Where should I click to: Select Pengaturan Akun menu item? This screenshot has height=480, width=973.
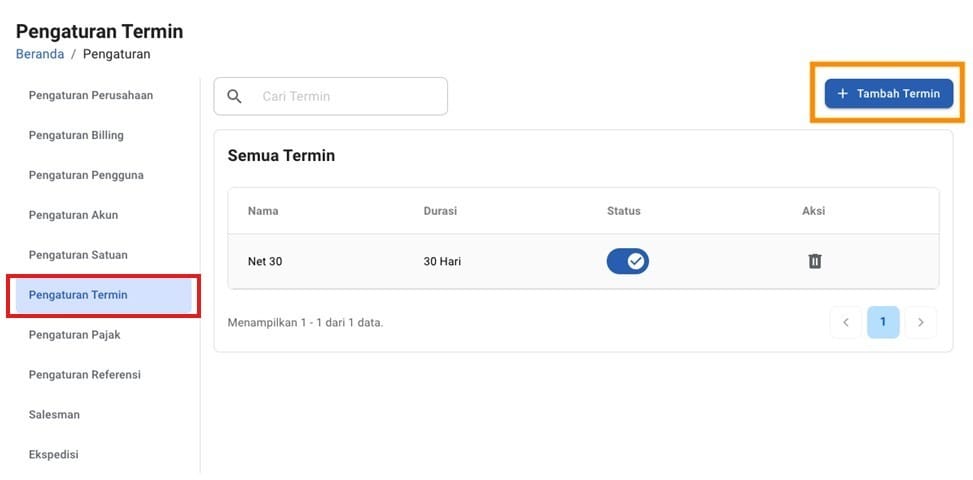(x=73, y=215)
